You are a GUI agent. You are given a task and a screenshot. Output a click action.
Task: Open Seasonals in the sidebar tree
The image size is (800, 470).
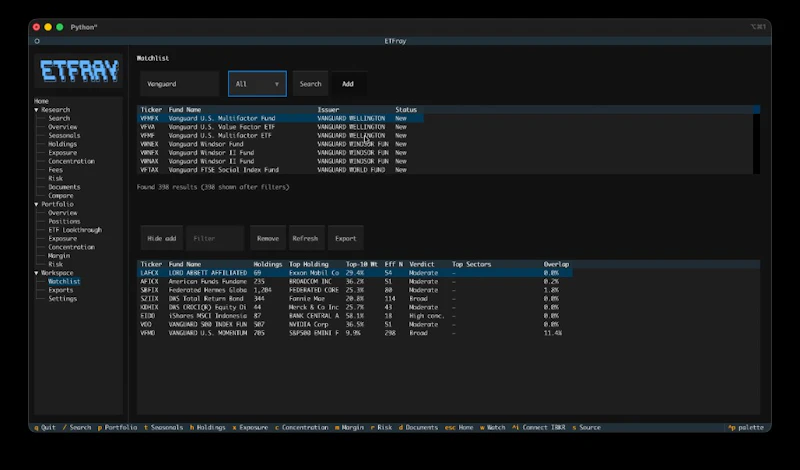click(x=64, y=136)
